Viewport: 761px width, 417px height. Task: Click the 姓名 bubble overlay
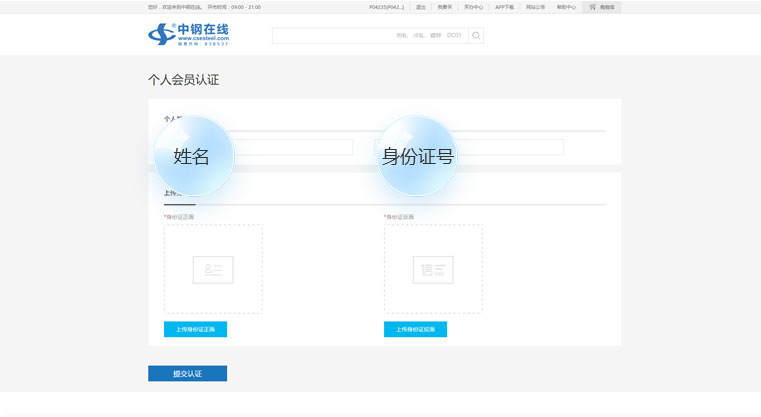point(193,156)
